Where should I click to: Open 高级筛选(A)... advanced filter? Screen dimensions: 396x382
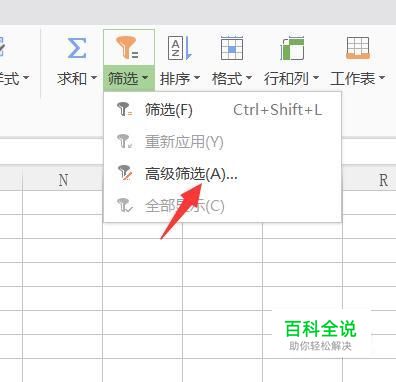223,174
